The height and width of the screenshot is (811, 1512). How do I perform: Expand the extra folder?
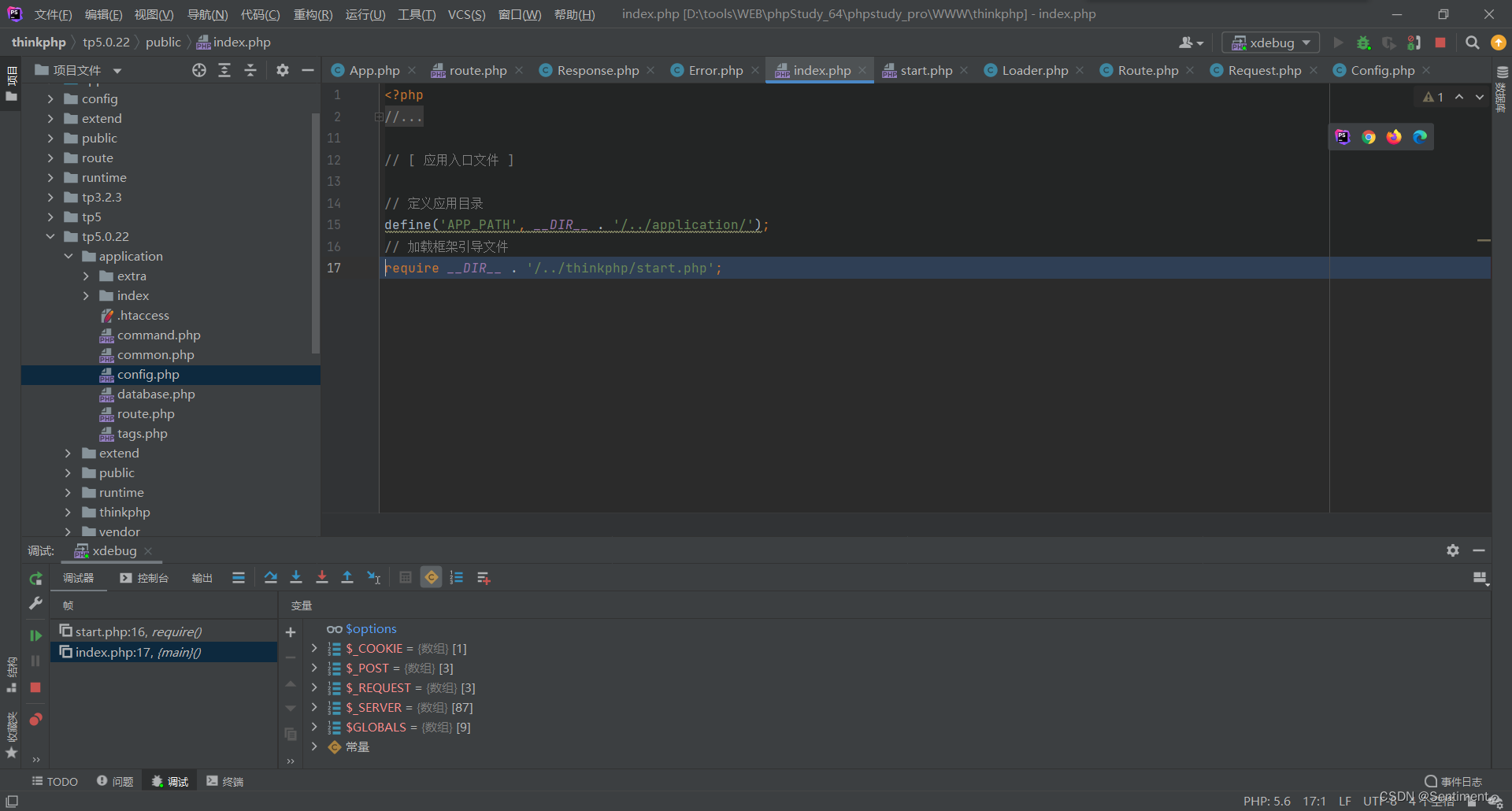tap(86, 276)
